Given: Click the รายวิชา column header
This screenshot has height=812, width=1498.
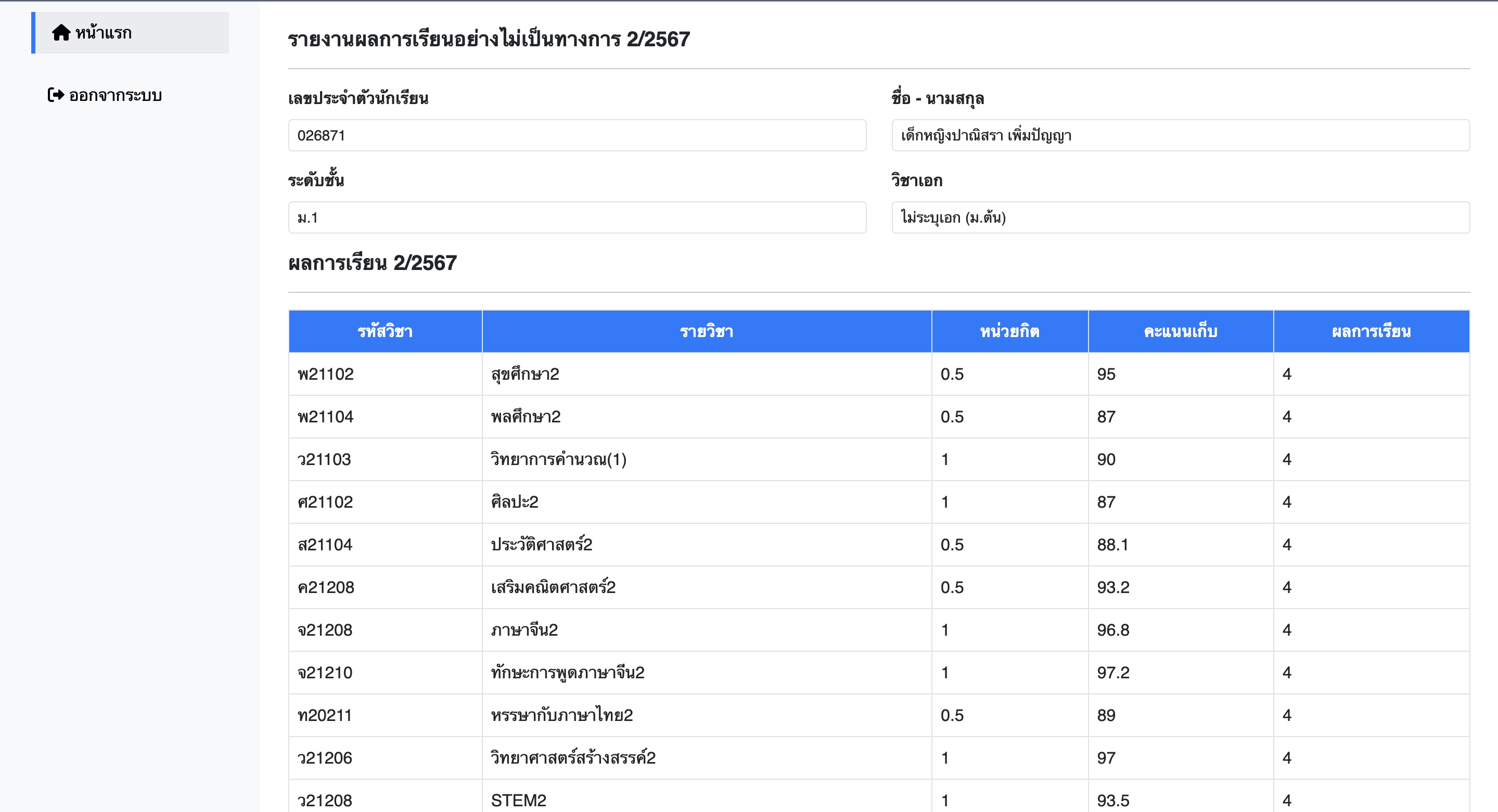Looking at the screenshot, I should [x=707, y=331].
